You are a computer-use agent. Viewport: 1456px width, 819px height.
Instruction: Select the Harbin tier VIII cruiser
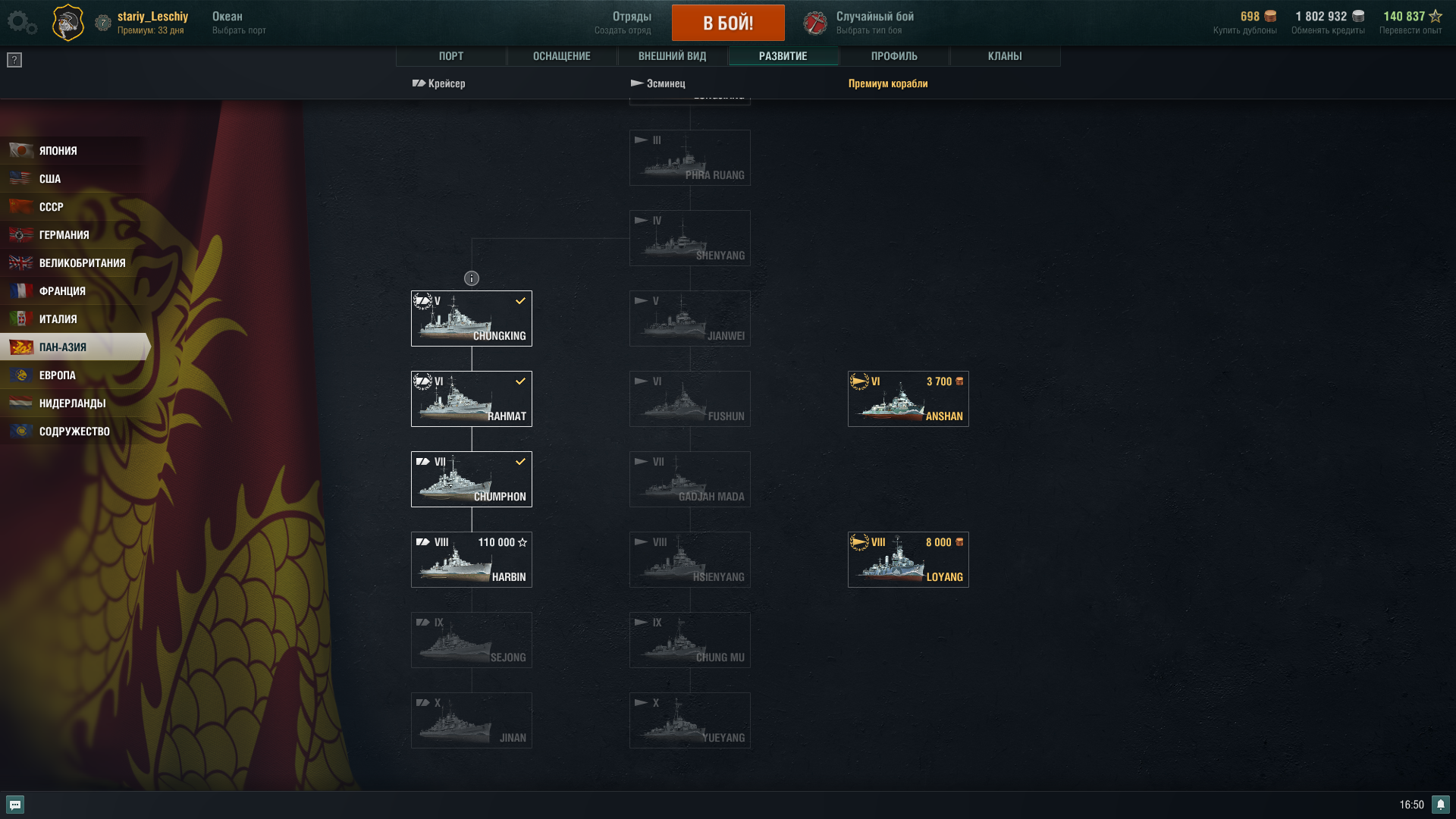pyautogui.click(x=472, y=560)
